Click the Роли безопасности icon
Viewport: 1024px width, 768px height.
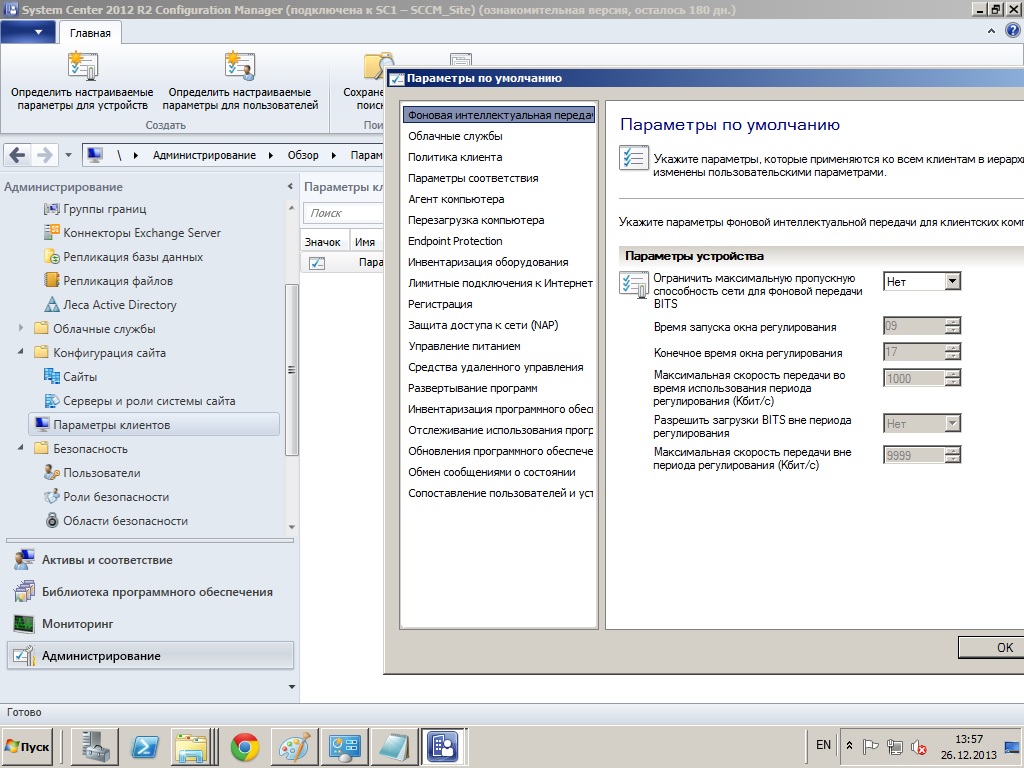52,497
